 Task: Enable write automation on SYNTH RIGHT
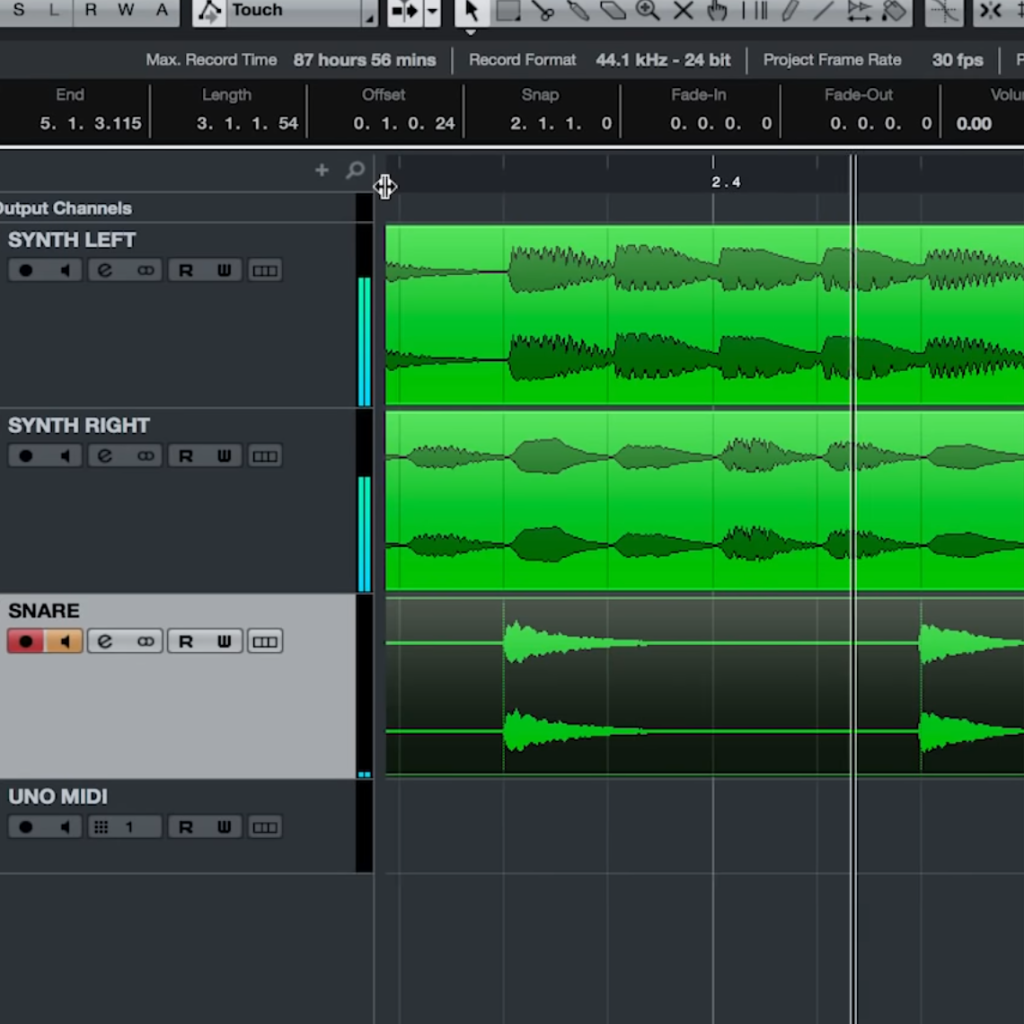pyautogui.click(x=224, y=456)
